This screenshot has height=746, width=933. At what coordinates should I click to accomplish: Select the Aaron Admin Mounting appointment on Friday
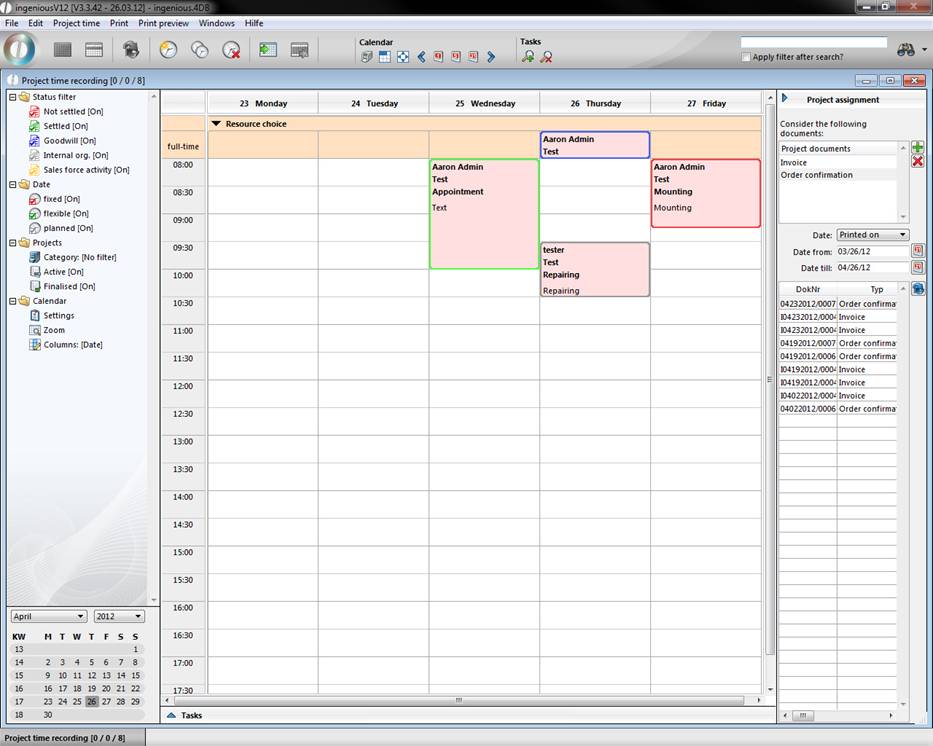point(705,193)
